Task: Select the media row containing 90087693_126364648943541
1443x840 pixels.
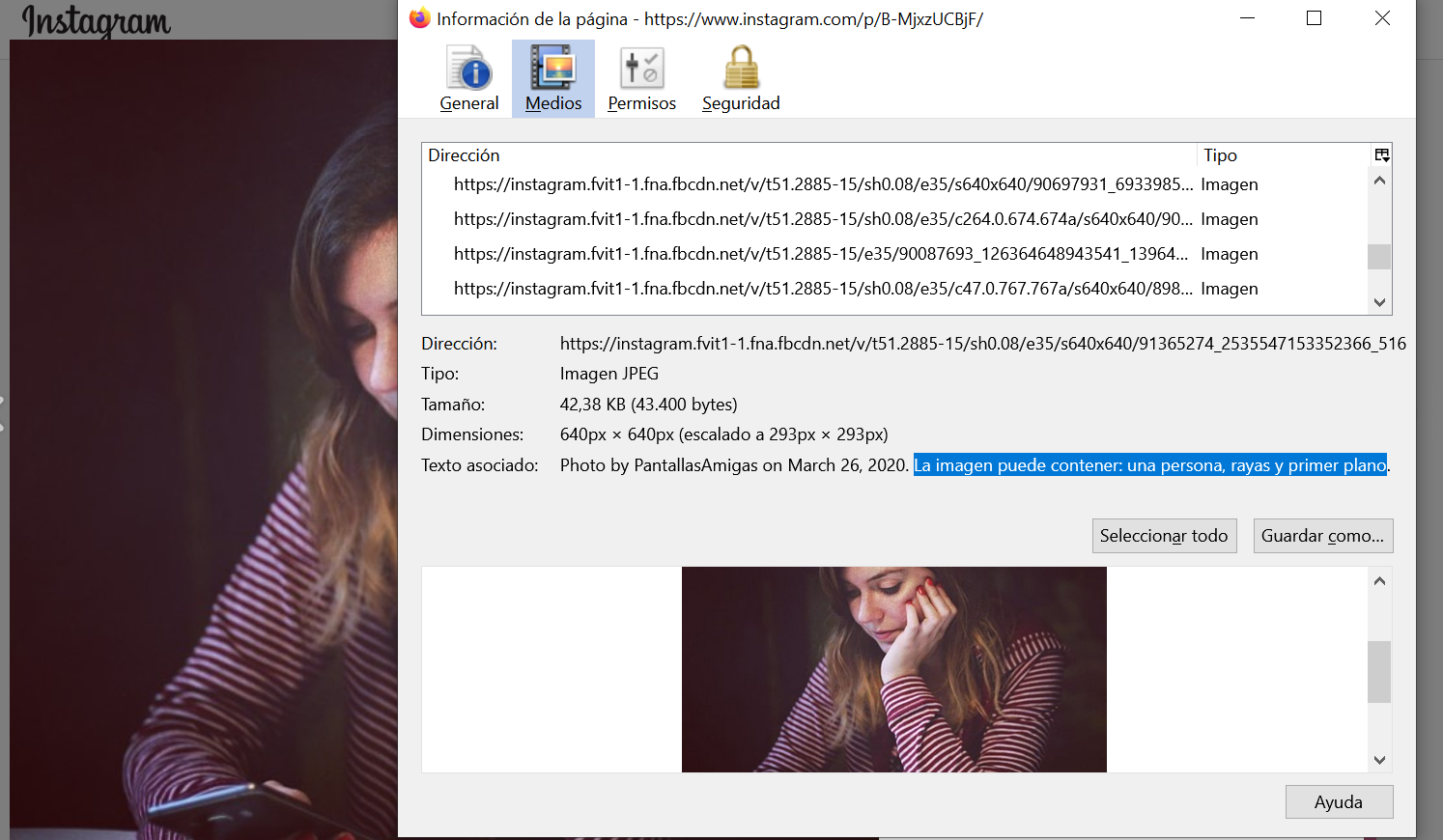Action: point(895,254)
